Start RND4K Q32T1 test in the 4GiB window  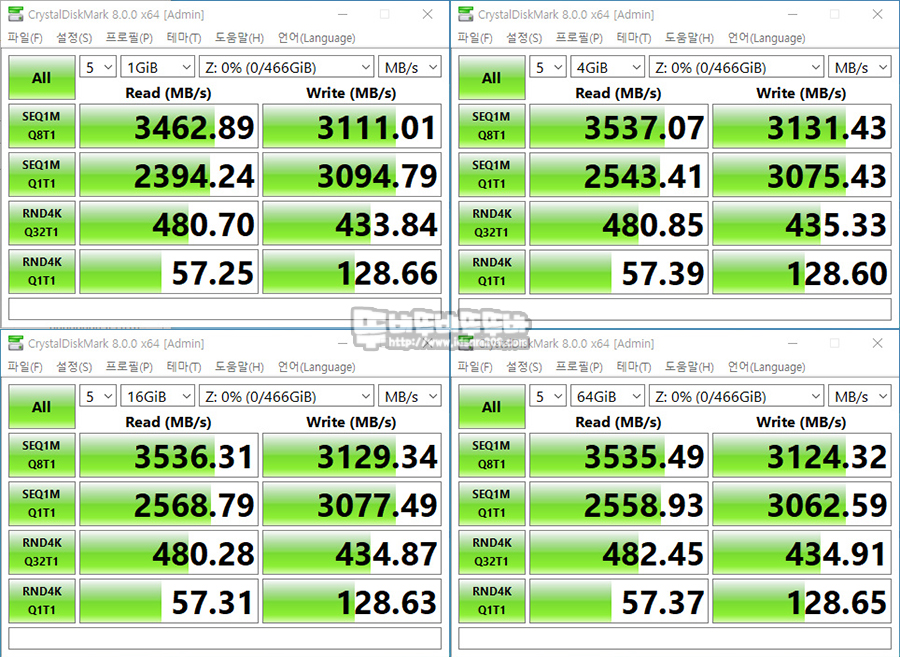pos(492,223)
